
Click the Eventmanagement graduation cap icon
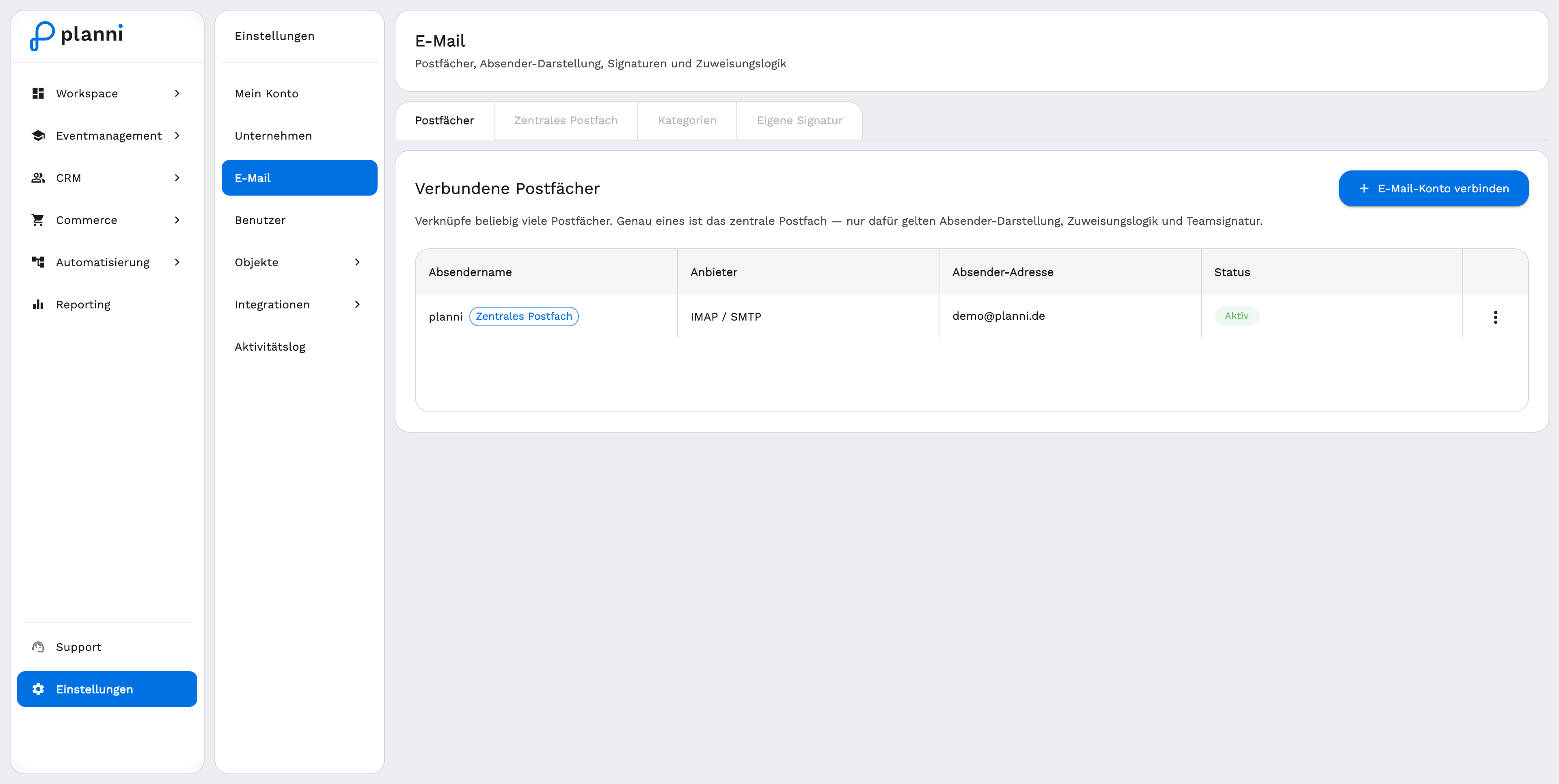pos(38,136)
